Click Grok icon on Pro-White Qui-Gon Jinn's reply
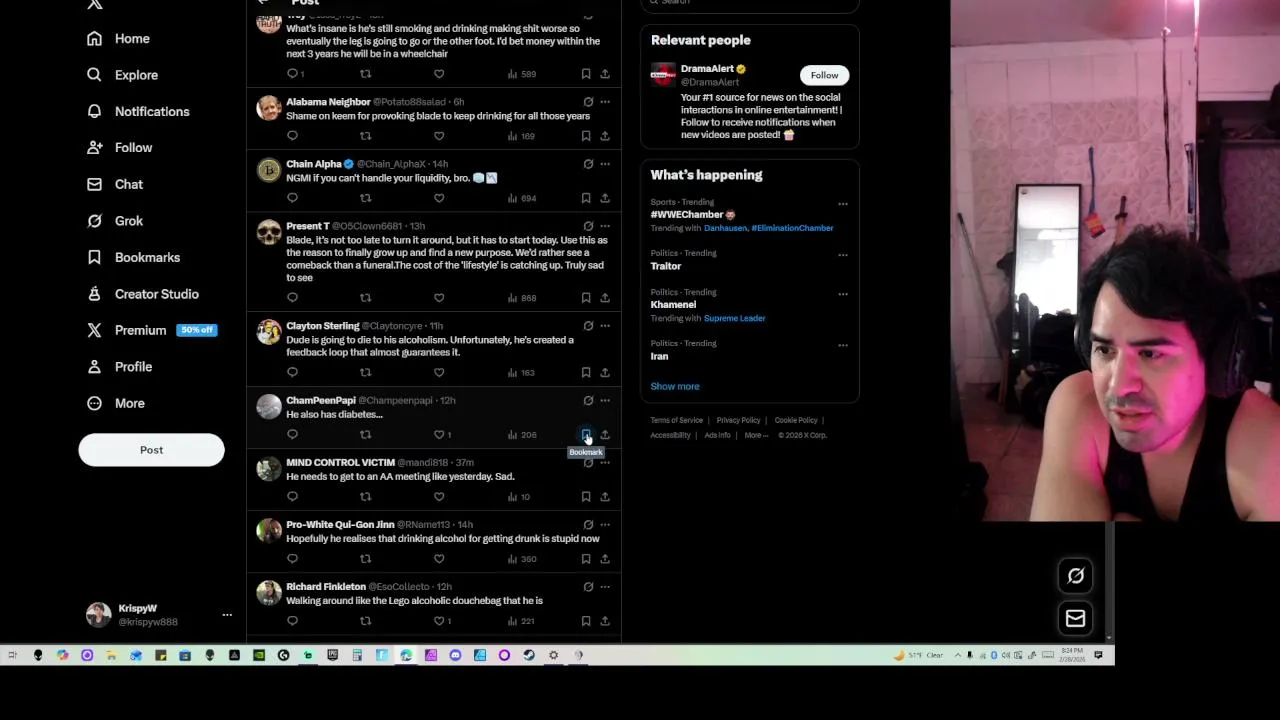This screenshot has width=1280, height=720. (x=588, y=525)
